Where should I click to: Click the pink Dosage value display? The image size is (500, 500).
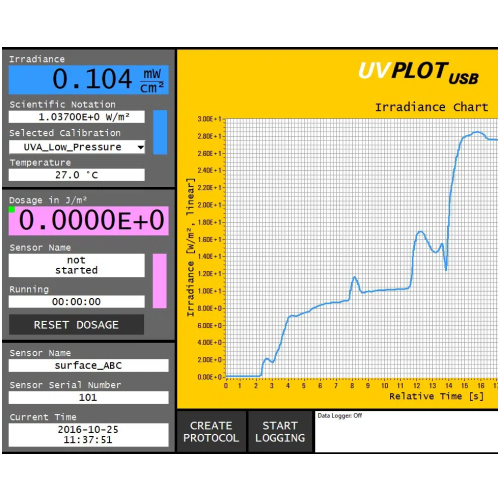[x=89, y=221]
